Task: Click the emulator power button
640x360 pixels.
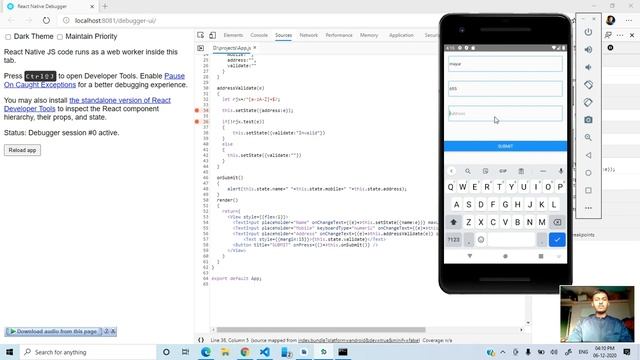Action: click(588, 32)
